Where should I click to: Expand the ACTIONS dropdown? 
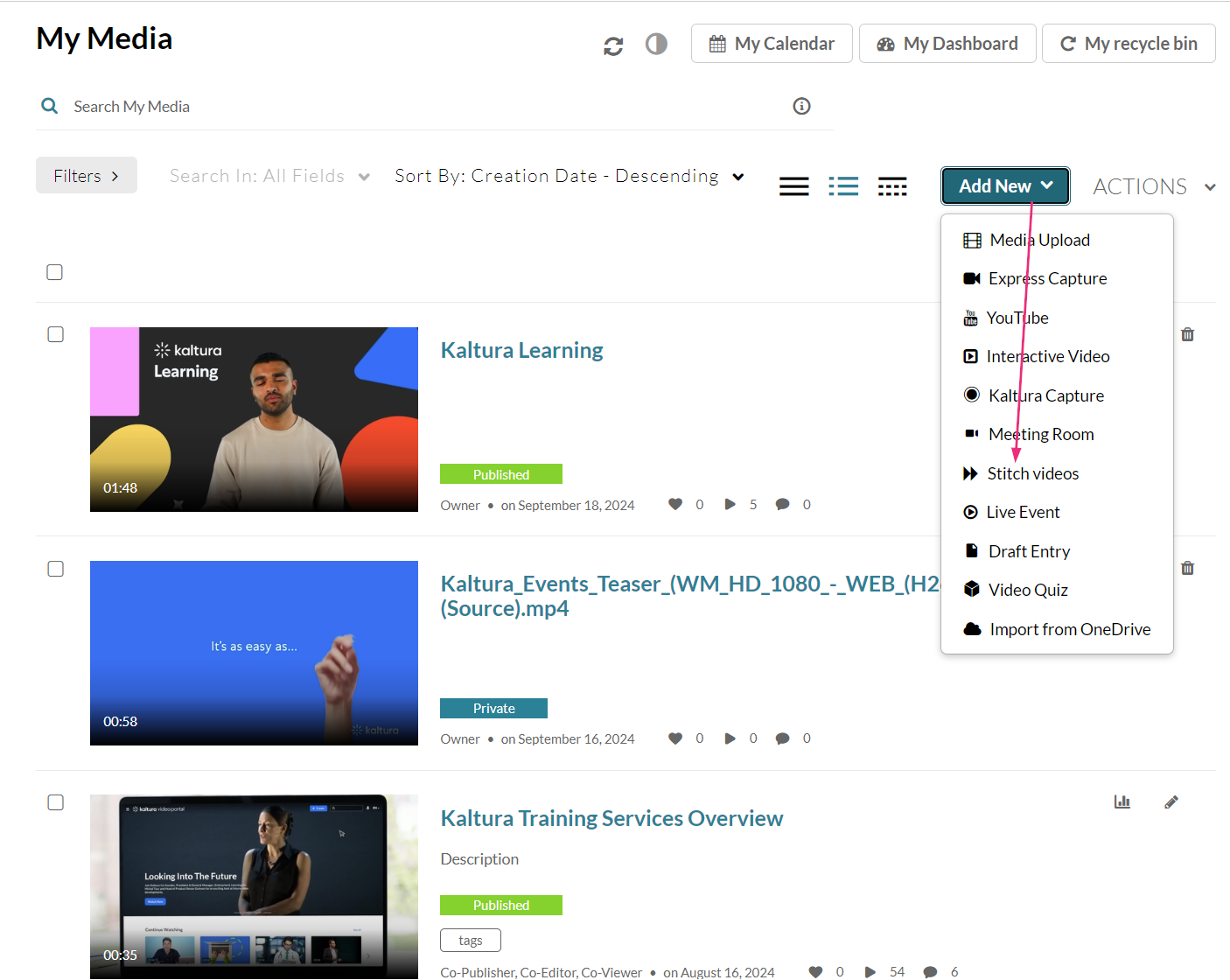pyautogui.click(x=1153, y=186)
